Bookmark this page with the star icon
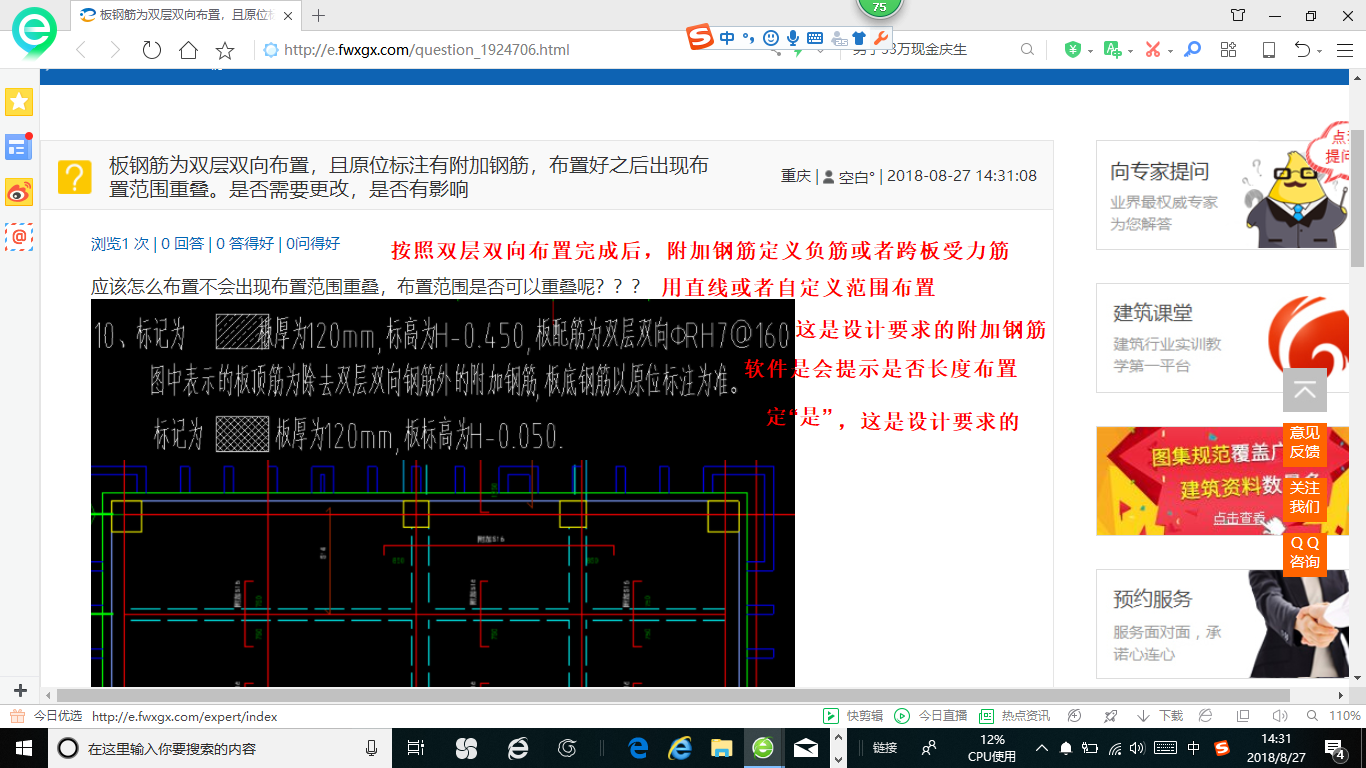This screenshot has height=768, width=1366. (225, 50)
